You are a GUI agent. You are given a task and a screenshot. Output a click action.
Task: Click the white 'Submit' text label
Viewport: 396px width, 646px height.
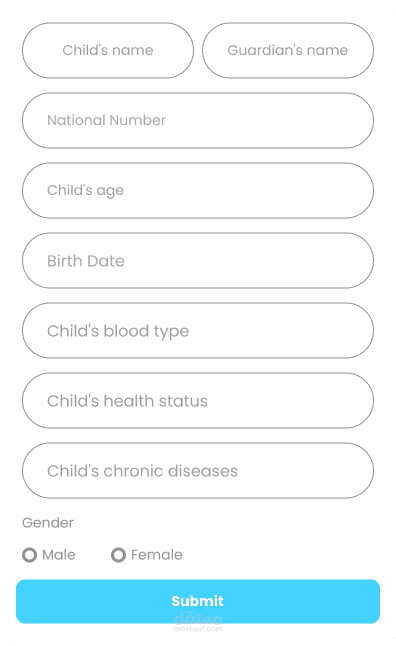click(197, 601)
